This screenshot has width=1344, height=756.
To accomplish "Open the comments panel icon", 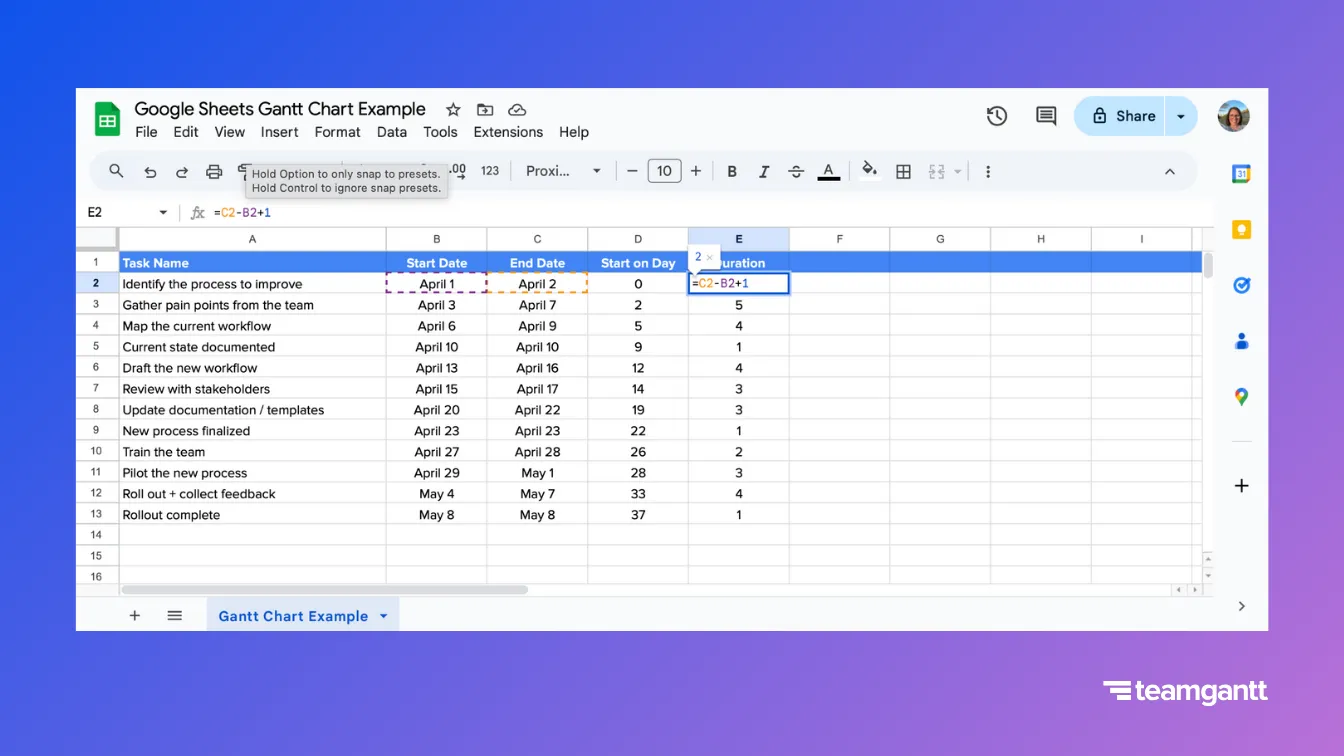I will (1045, 116).
